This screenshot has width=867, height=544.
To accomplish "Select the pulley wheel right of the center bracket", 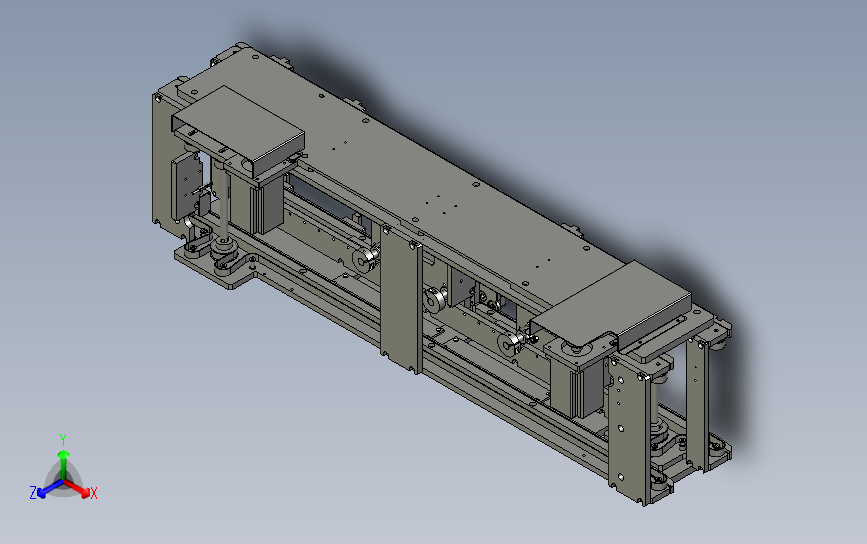I will tap(437, 299).
